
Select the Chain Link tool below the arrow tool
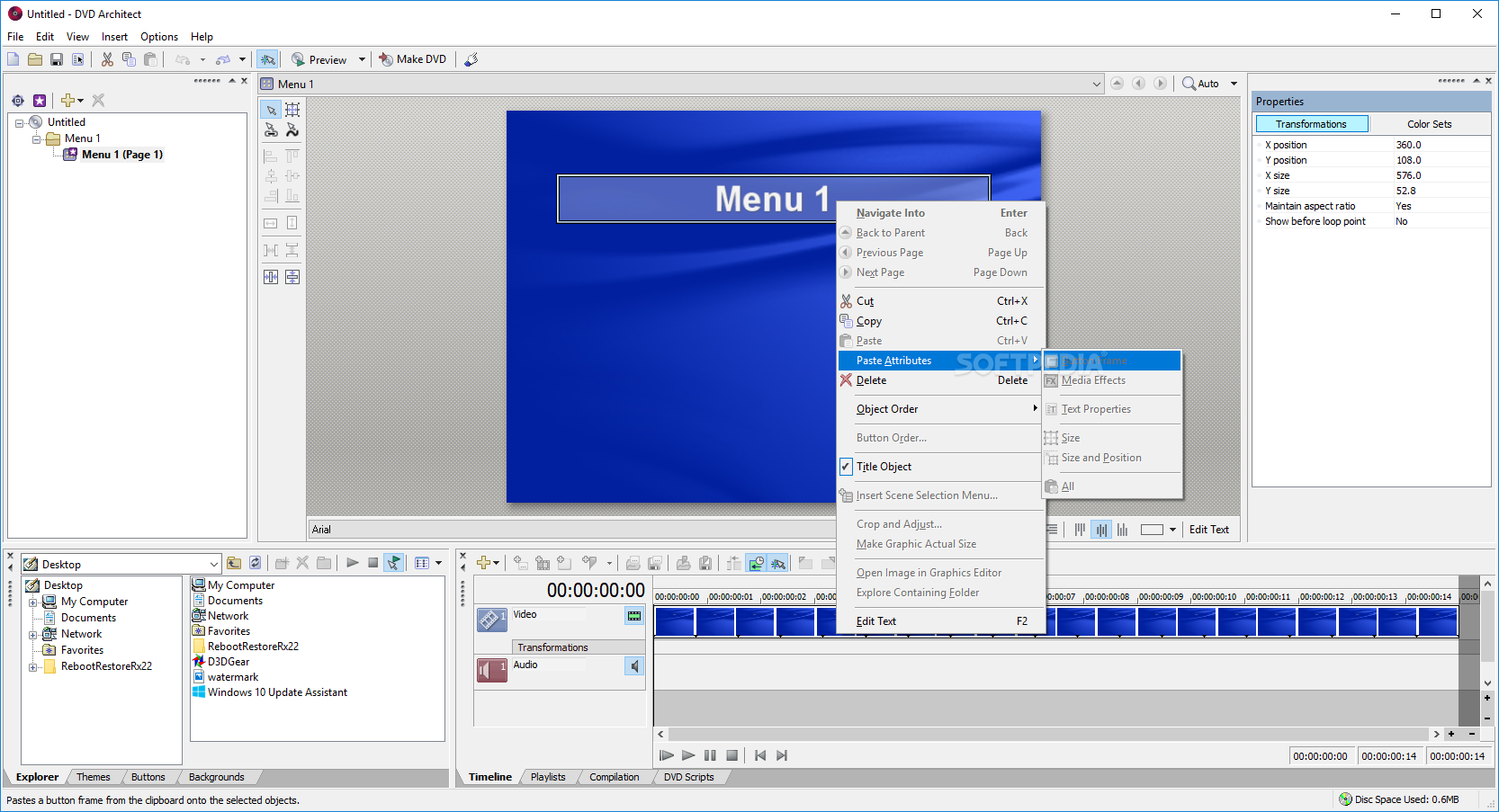pos(271,129)
